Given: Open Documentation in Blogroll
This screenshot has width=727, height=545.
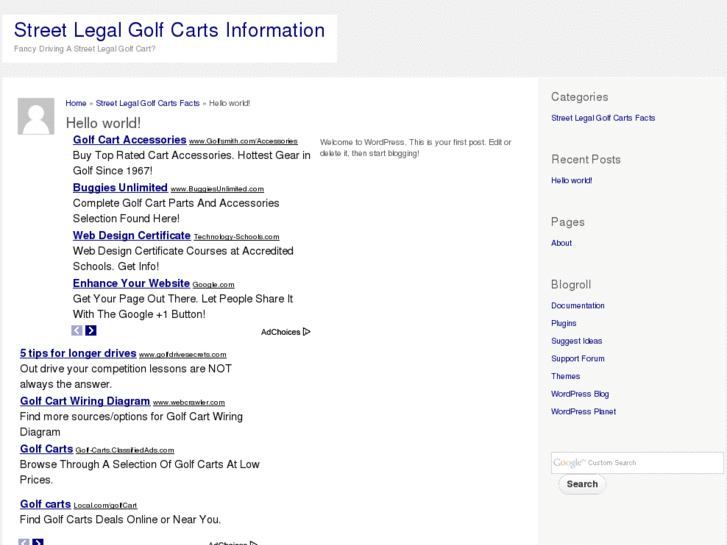Looking at the screenshot, I should [578, 306].
